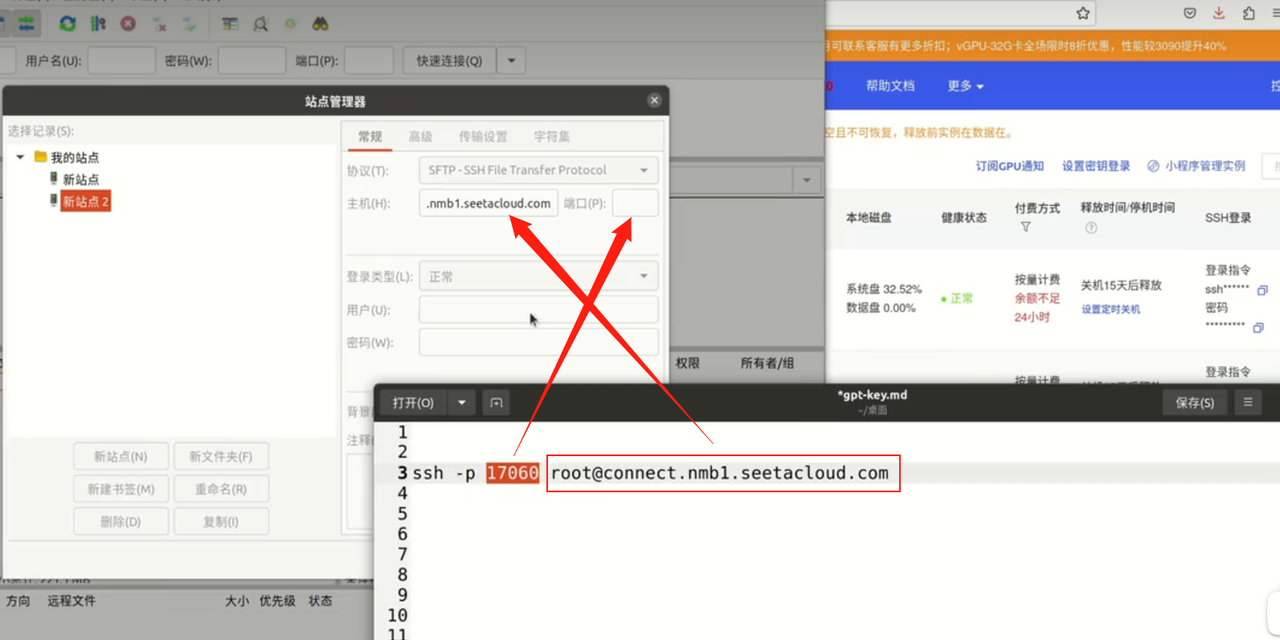The image size is (1280, 640).
Task: Click the binoculars search remote files icon
Action: (x=321, y=23)
